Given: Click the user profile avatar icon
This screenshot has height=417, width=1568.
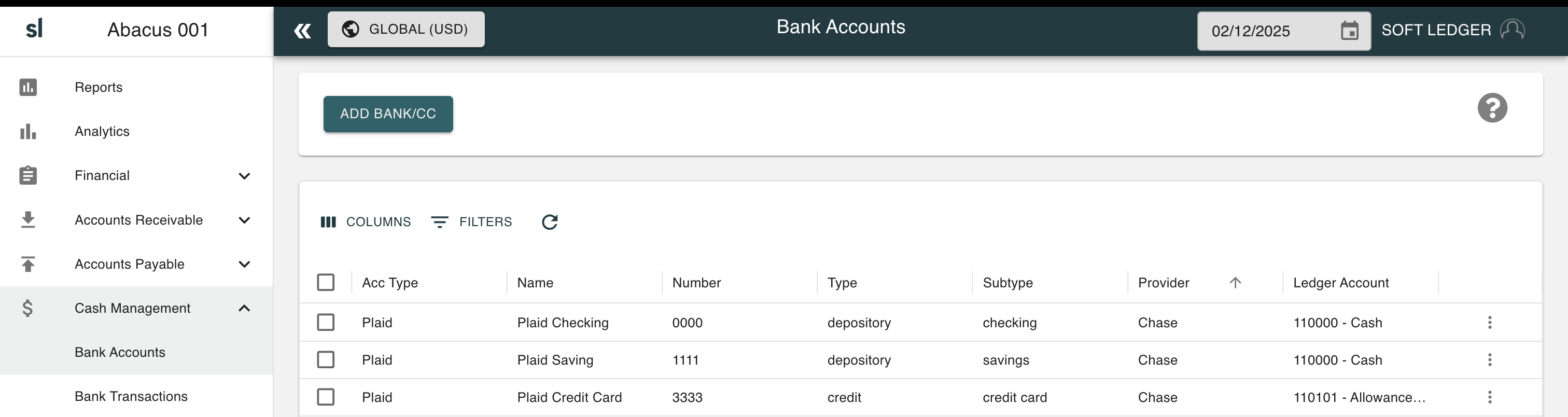Looking at the screenshot, I should coord(1512,29).
